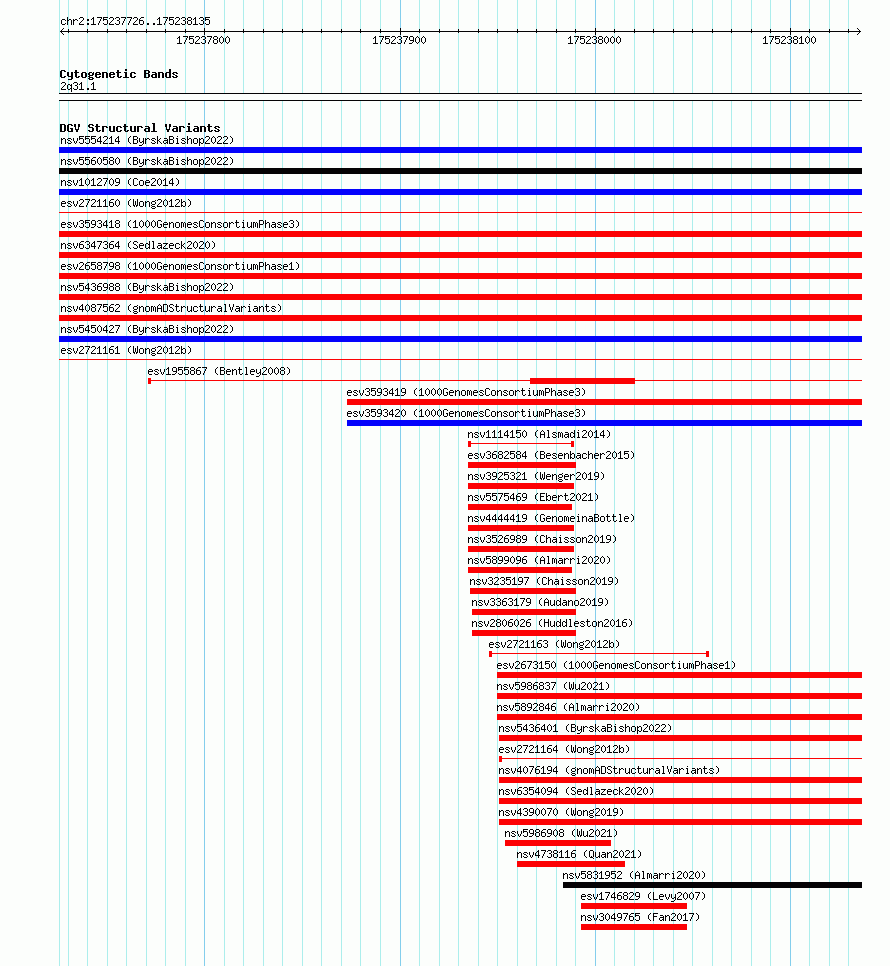Click the nsv5554214 (ByrskaBishop2022) variant label
890x966 pixels.
(147, 140)
